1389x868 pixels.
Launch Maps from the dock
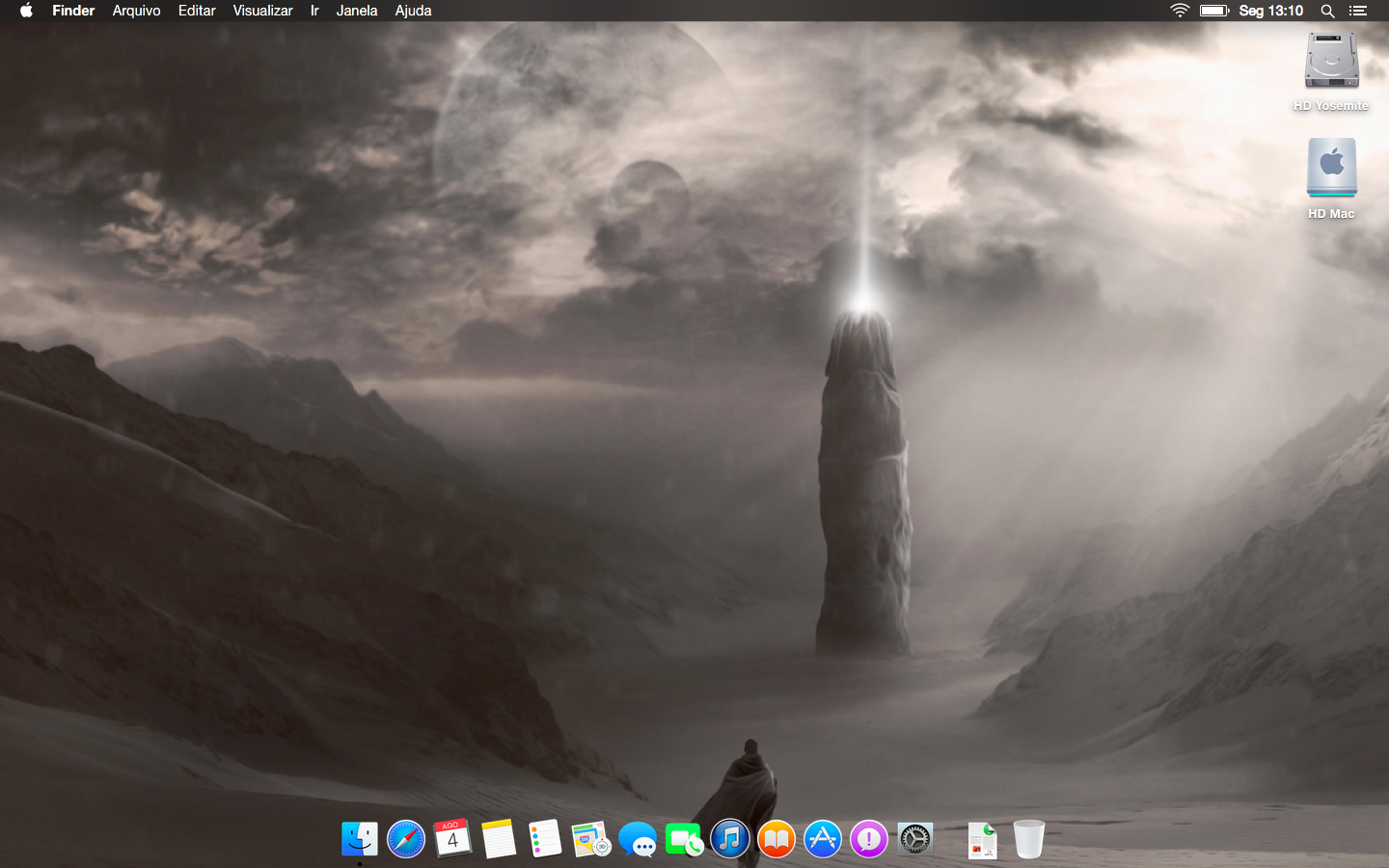pyautogui.click(x=591, y=839)
